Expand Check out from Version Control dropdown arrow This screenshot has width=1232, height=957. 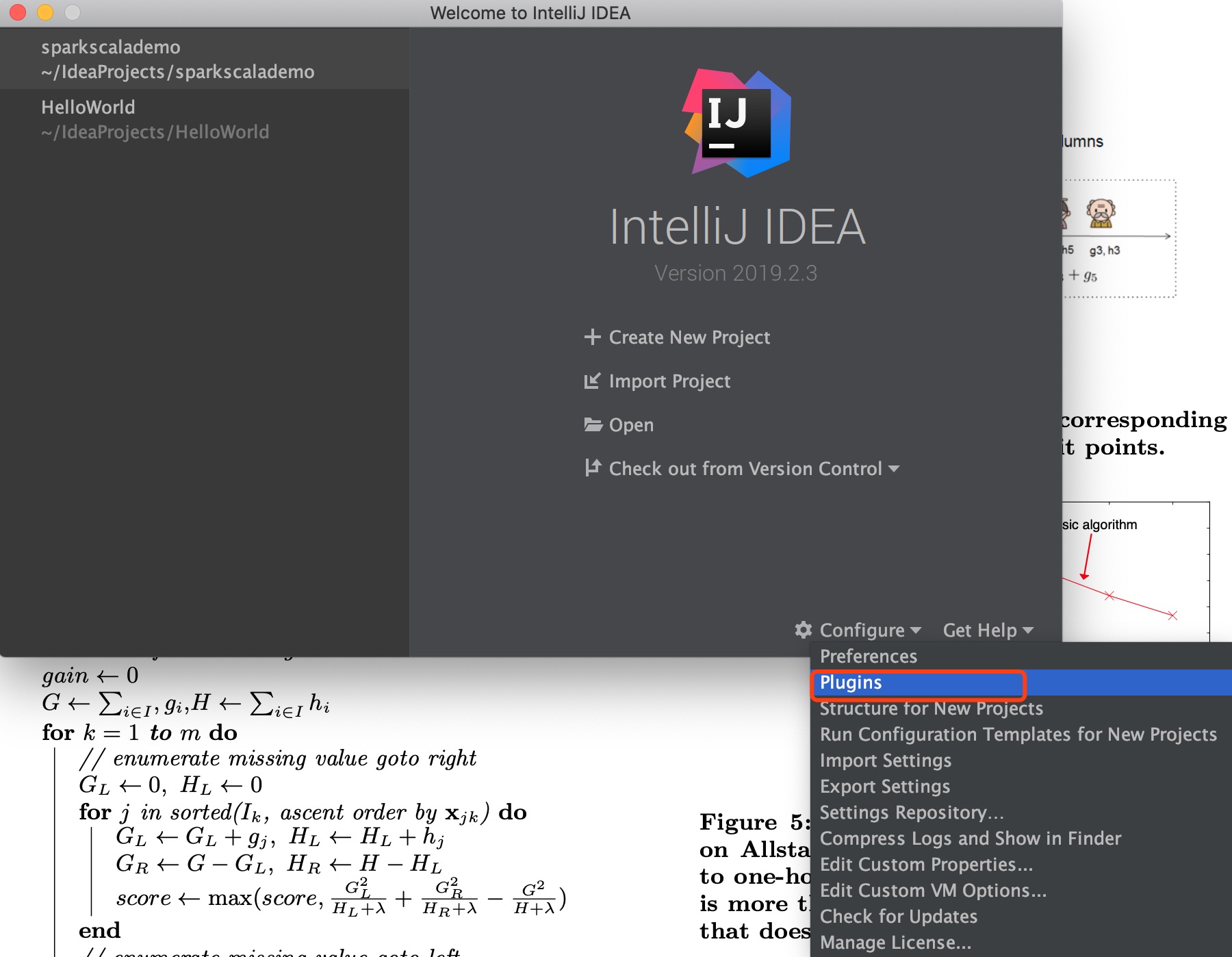(894, 469)
